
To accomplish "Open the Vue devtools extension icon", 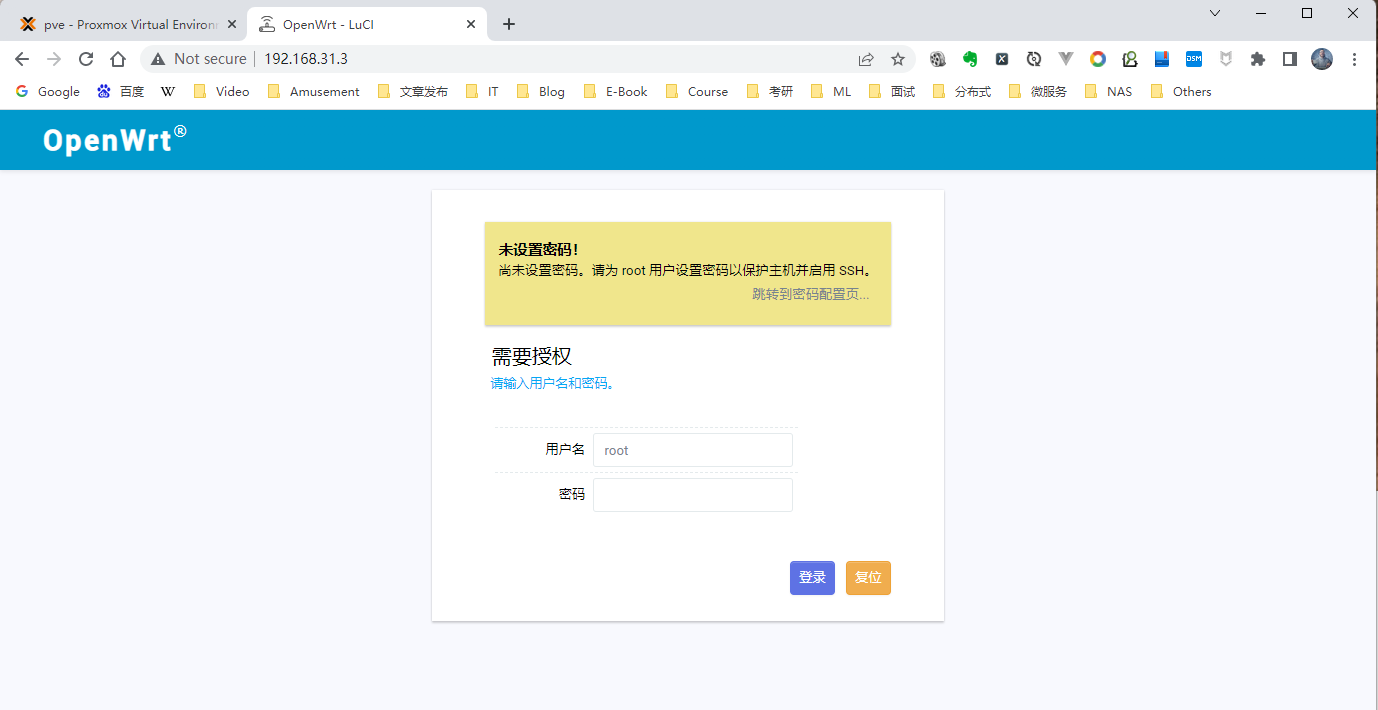I will [x=1066, y=59].
